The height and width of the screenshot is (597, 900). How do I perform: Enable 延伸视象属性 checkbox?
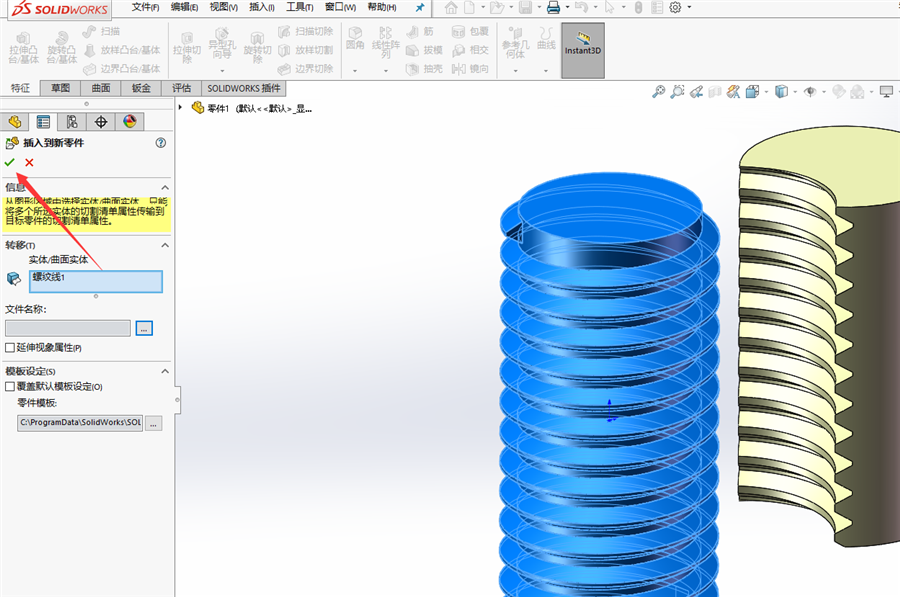click(x=10, y=348)
